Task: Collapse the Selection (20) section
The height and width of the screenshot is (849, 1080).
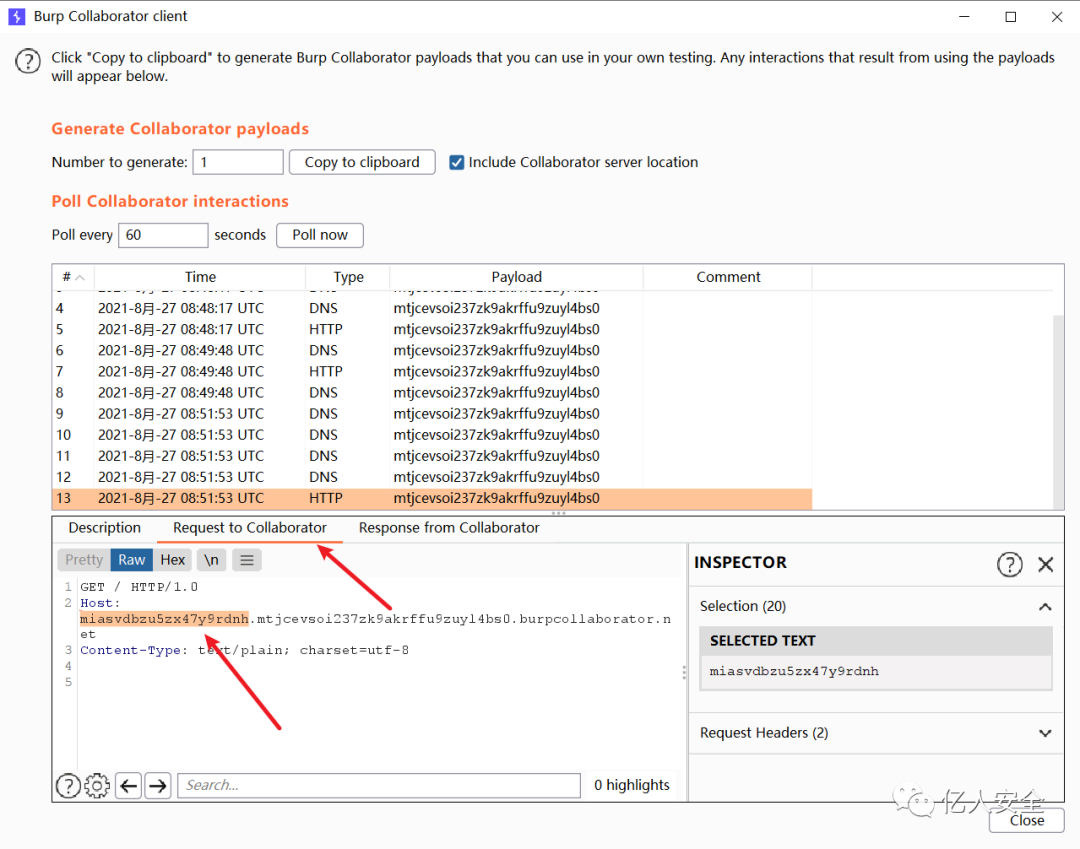Action: click(1045, 607)
